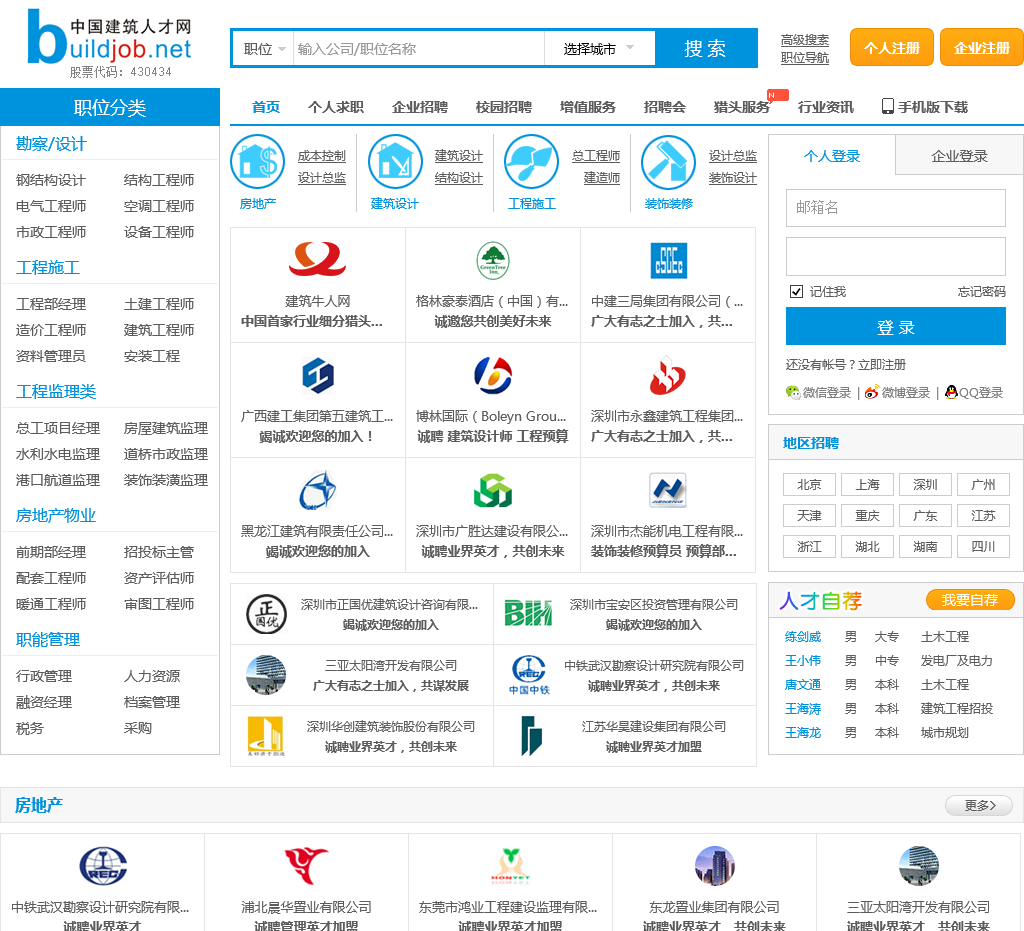Open the 建筑设计 drafting category icon

[x=395, y=161]
